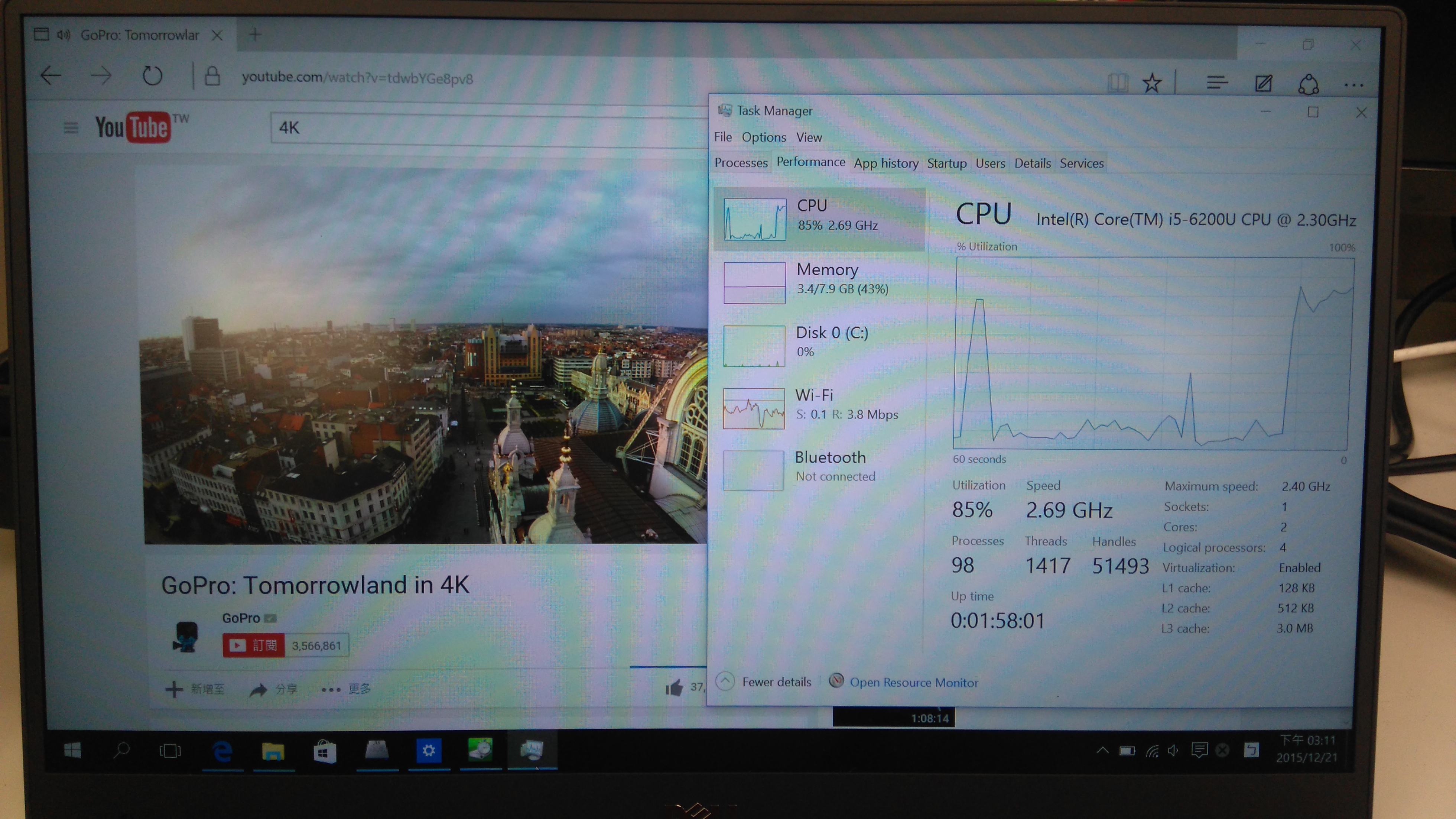This screenshot has width=1456, height=819.
Task: Click the red YouTube subscribe button
Action: [254, 645]
